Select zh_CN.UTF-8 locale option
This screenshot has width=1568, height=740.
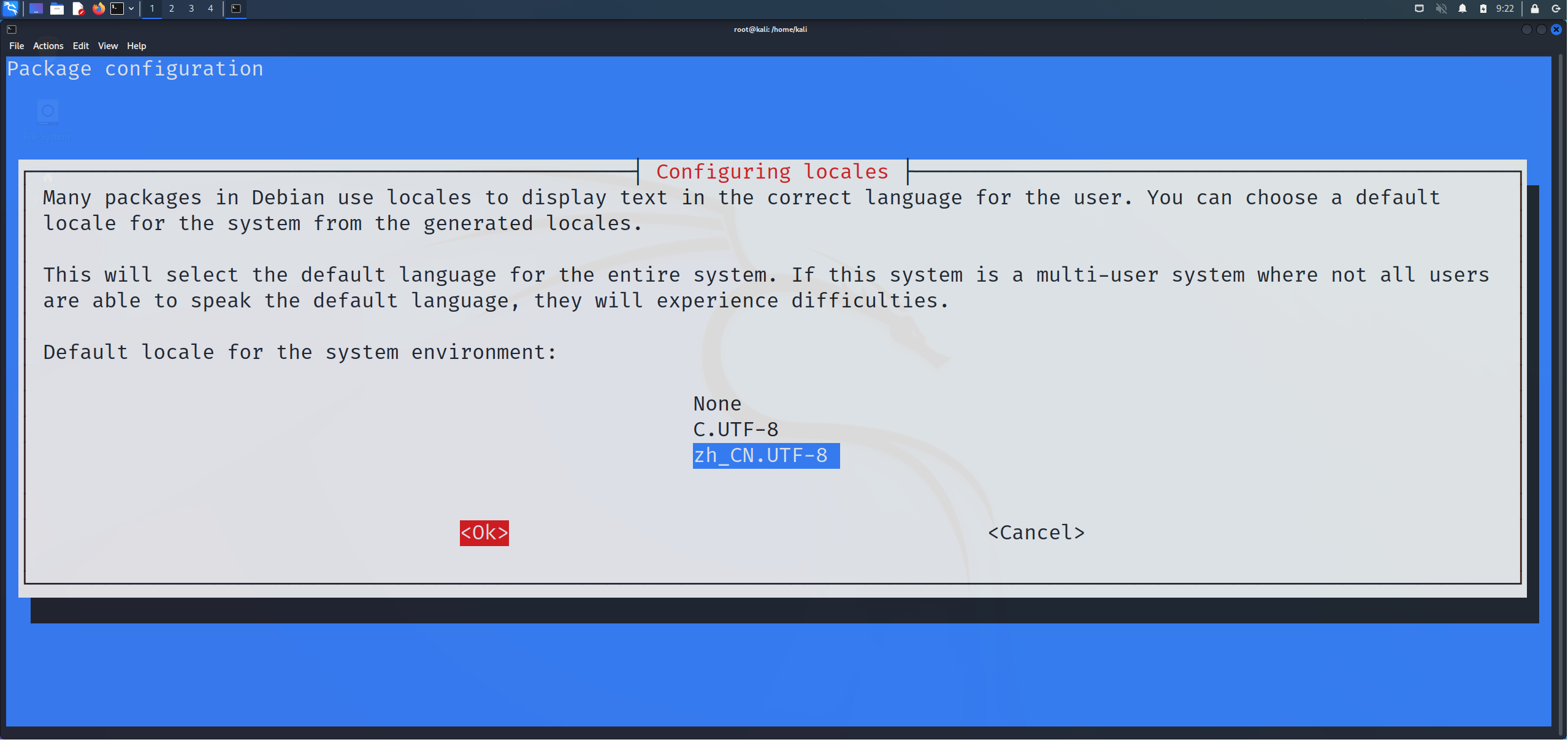point(765,456)
